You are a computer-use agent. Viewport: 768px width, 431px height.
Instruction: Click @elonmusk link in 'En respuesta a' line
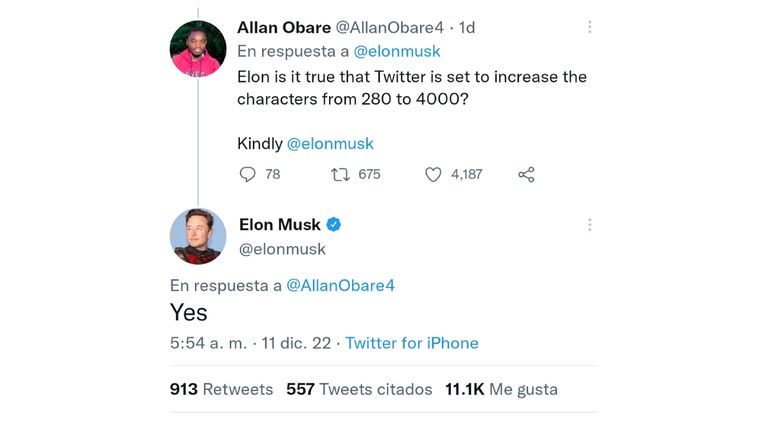[x=397, y=51]
